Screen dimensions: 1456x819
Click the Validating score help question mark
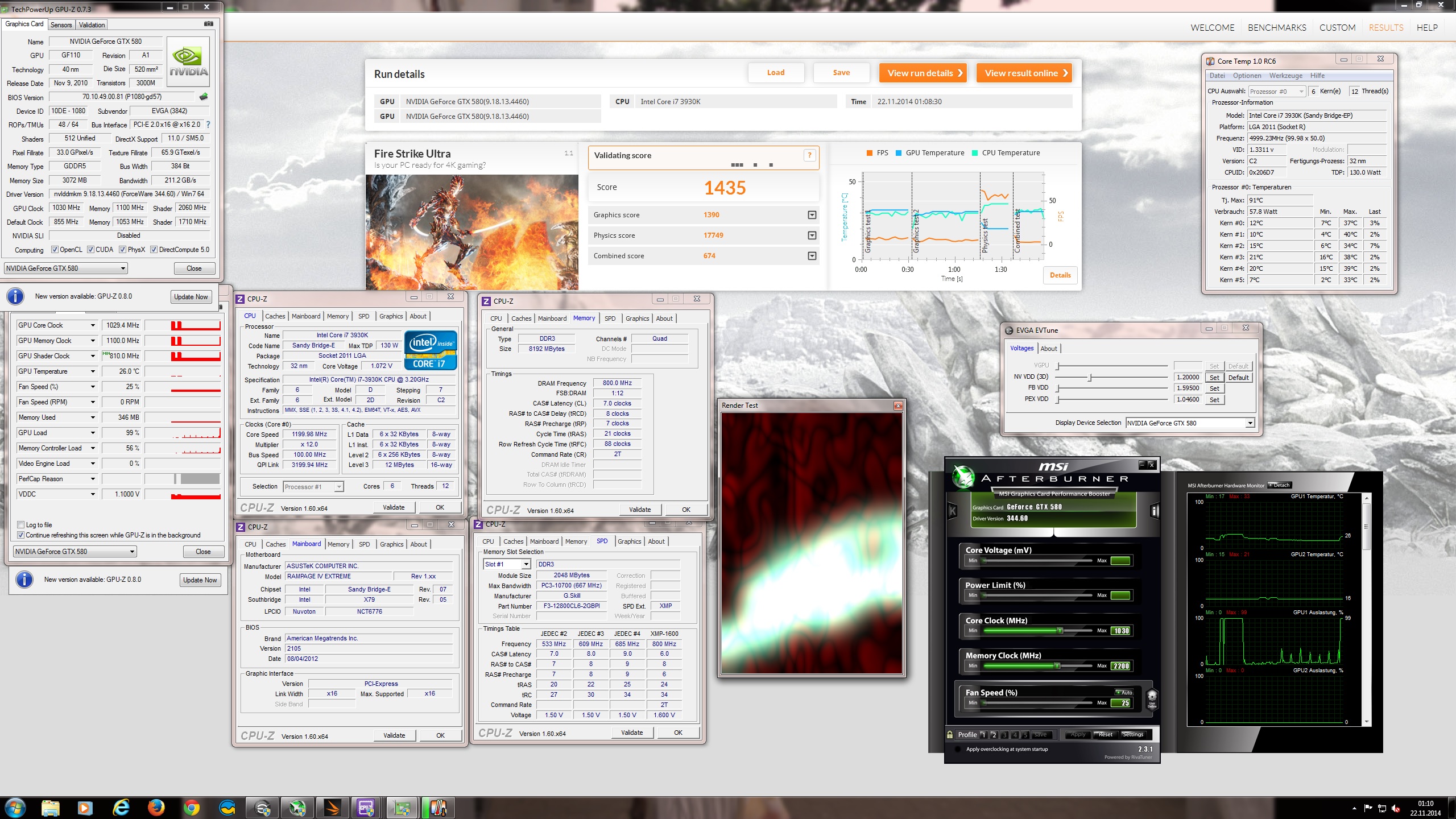coord(809,155)
